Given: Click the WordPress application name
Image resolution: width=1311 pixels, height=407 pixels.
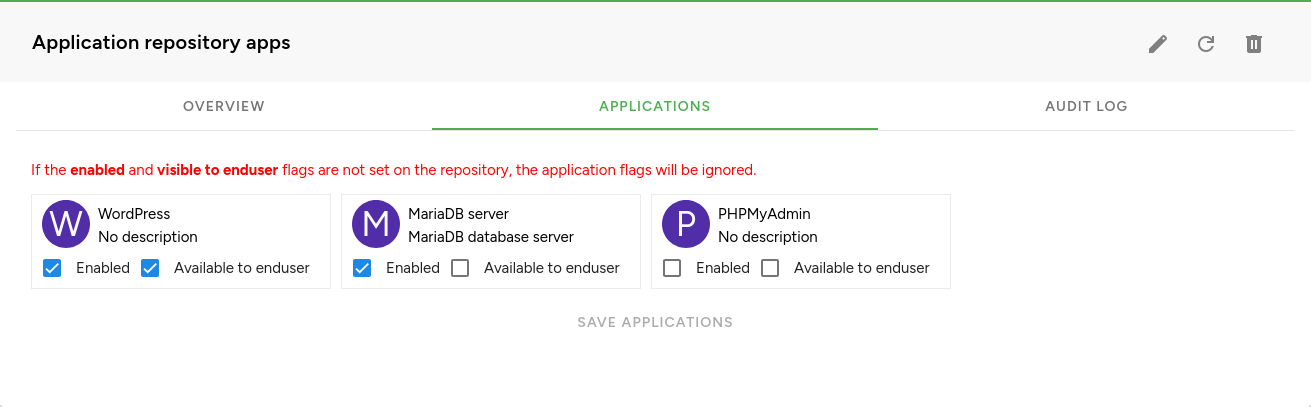Looking at the screenshot, I should pyautogui.click(x=134, y=214).
